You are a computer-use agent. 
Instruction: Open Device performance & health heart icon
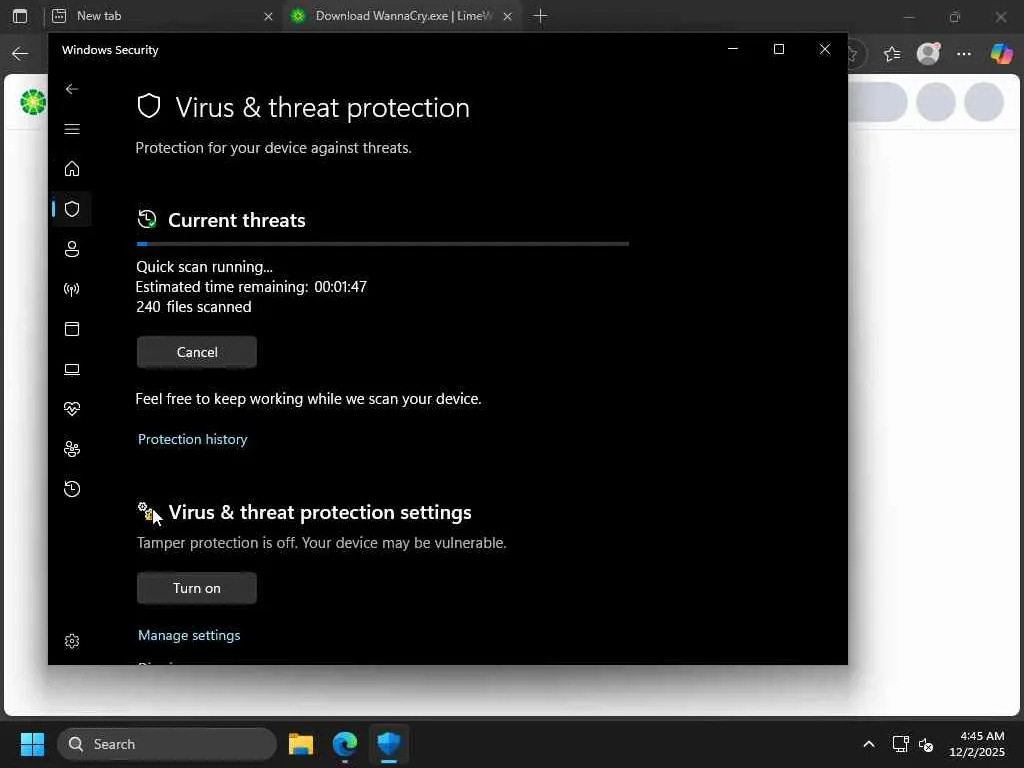(x=72, y=409)
